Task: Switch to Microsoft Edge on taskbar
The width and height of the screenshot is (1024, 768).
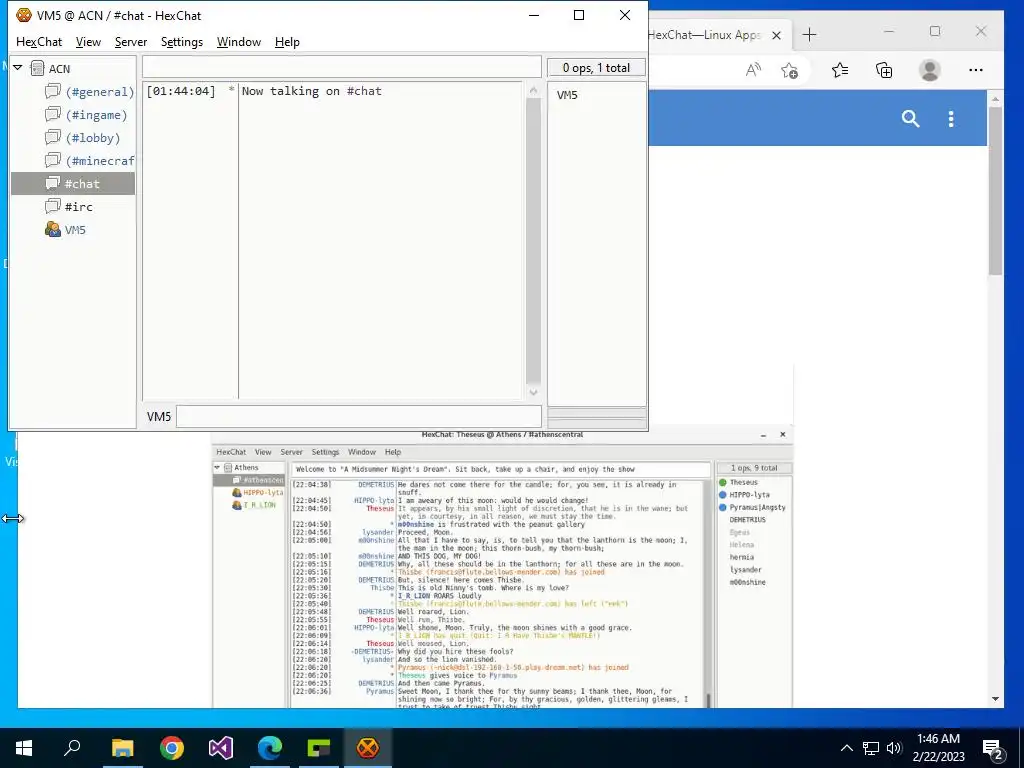Action: coord(270,747)
